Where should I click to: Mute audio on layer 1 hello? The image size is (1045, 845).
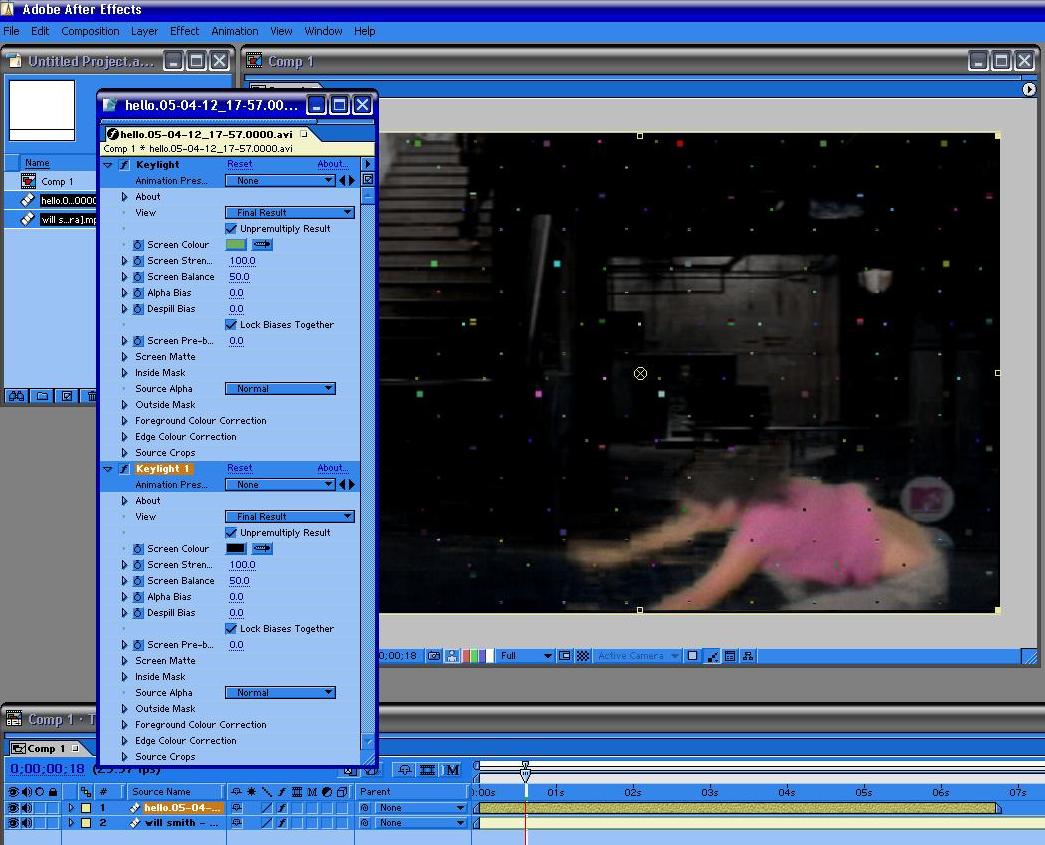coord(27,808)
